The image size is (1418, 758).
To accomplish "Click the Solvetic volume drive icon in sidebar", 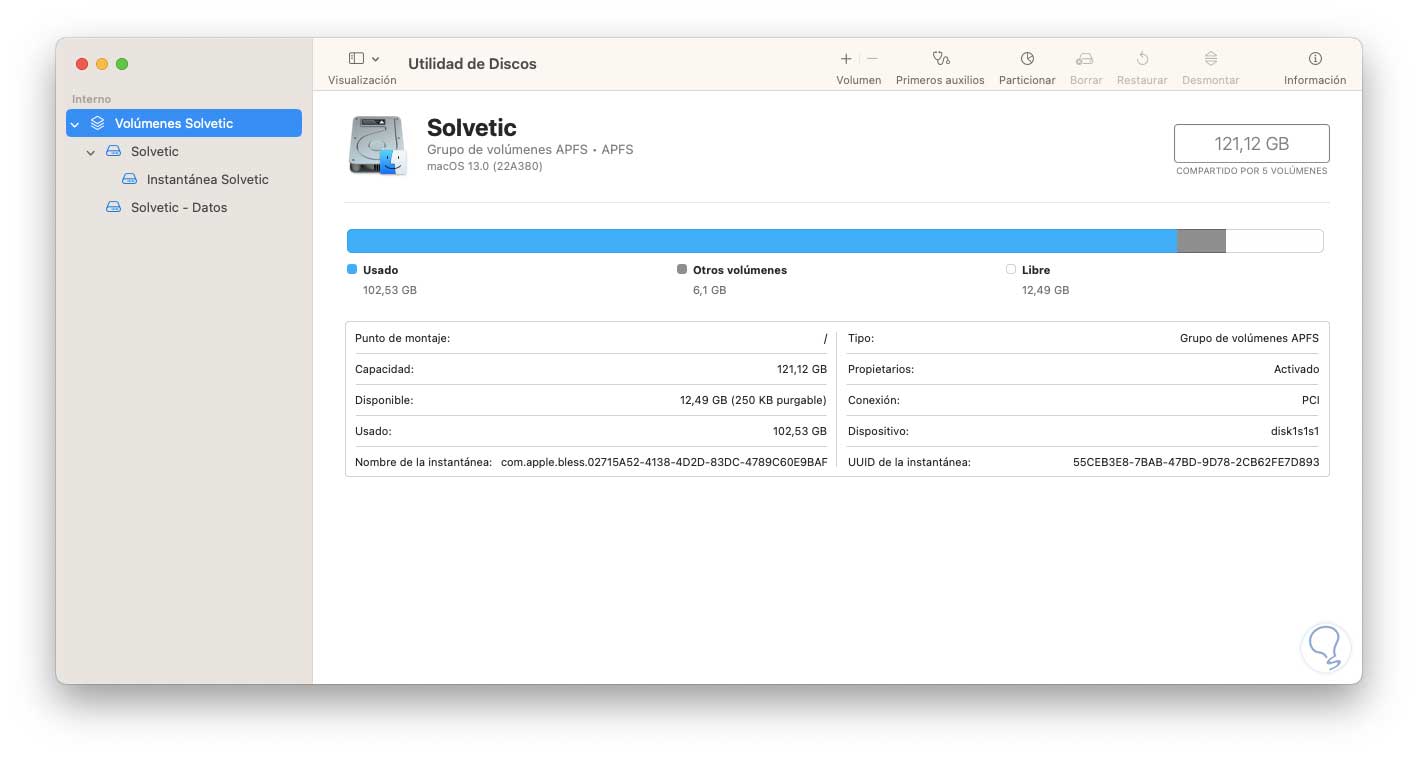I will pyautogui.click(x=113, y=152).
